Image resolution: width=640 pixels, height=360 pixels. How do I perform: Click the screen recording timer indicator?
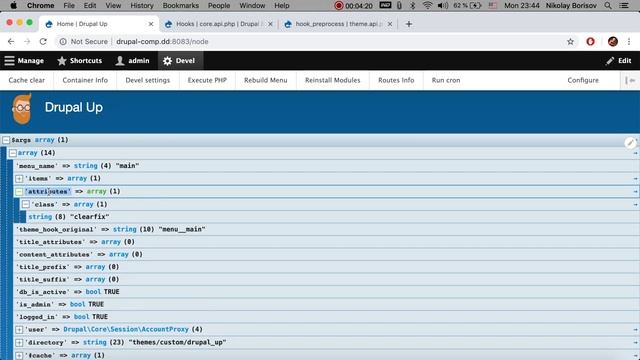(x=353, y=5)
